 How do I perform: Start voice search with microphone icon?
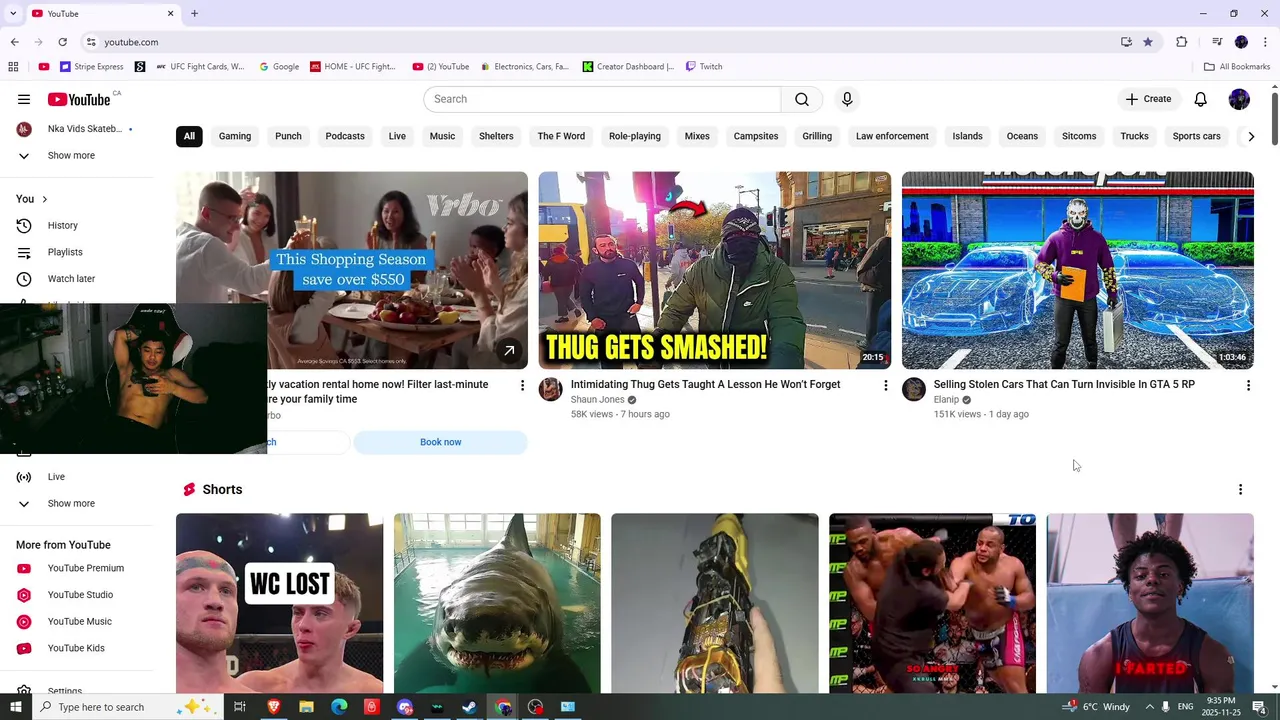click(x=847, y=99)
